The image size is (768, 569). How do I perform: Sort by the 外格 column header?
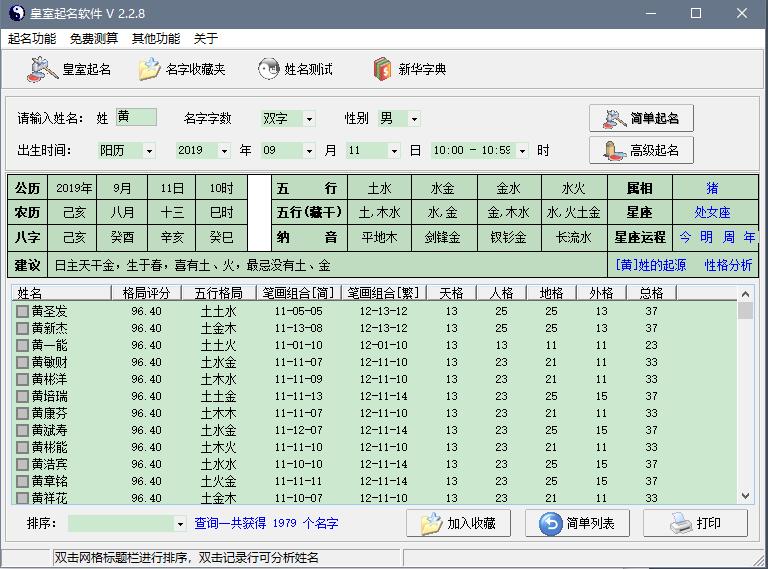(601, 293)
